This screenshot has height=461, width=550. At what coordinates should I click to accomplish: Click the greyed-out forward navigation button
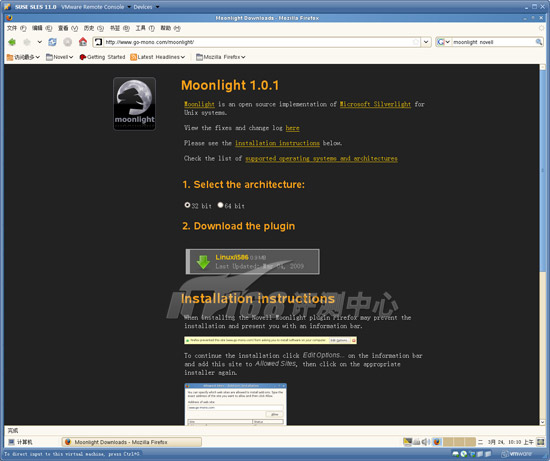pyautogui.click(x=27, y=42)
